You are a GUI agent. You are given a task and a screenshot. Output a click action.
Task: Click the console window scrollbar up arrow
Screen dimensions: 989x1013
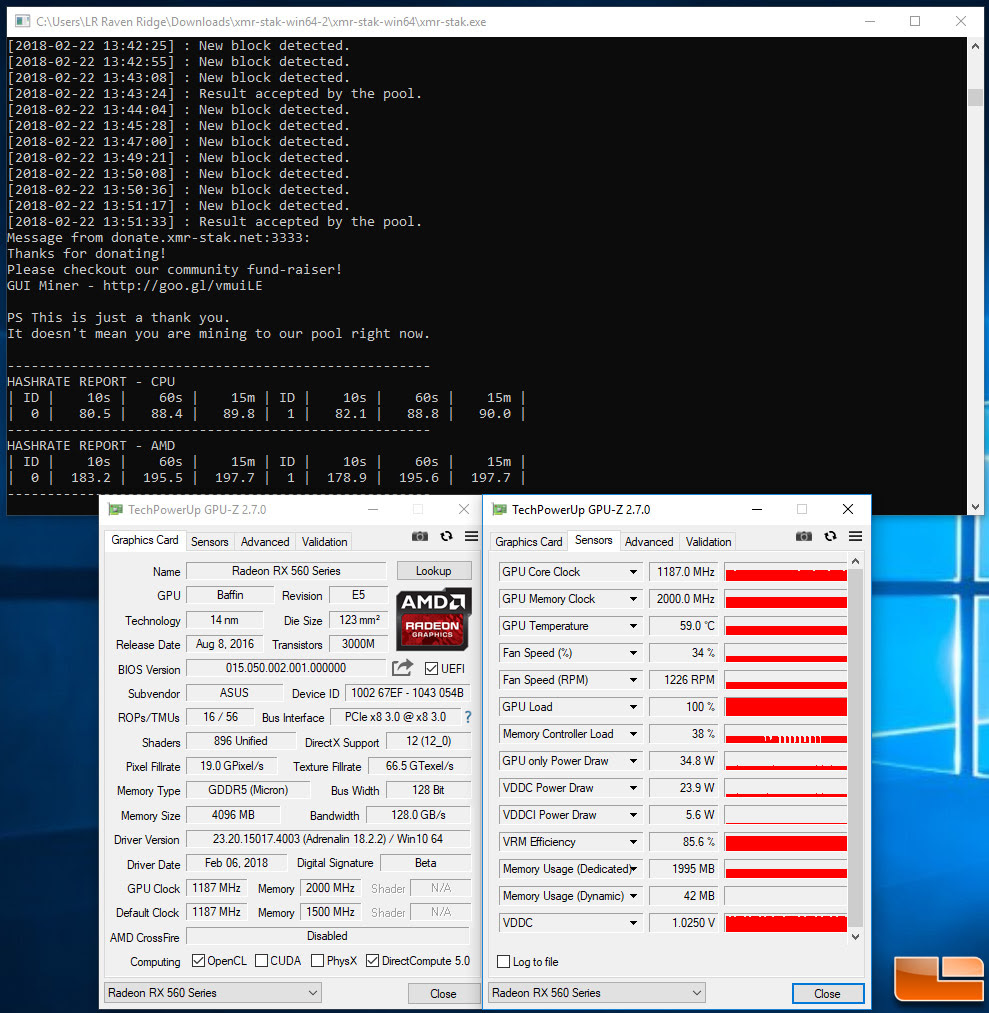(x=975, y=46)
